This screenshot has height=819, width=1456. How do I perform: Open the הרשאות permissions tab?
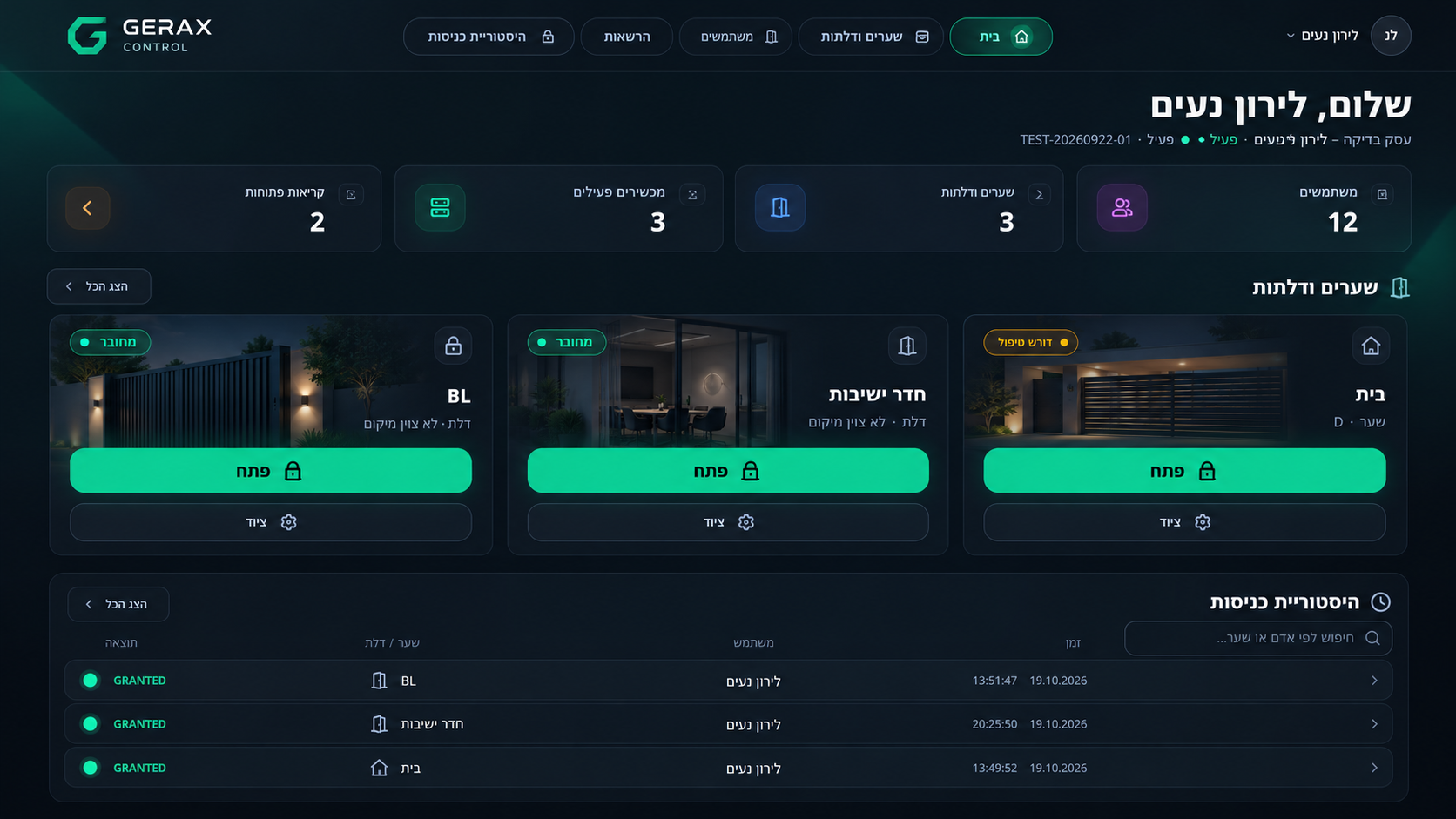pyautogui.click(x=627, y=37)
